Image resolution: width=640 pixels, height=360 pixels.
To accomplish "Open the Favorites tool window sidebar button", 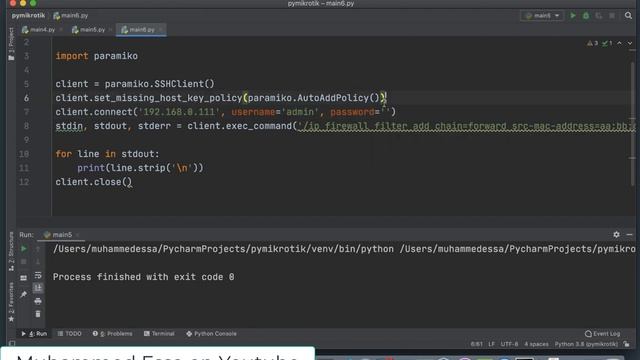I will 11,302.
